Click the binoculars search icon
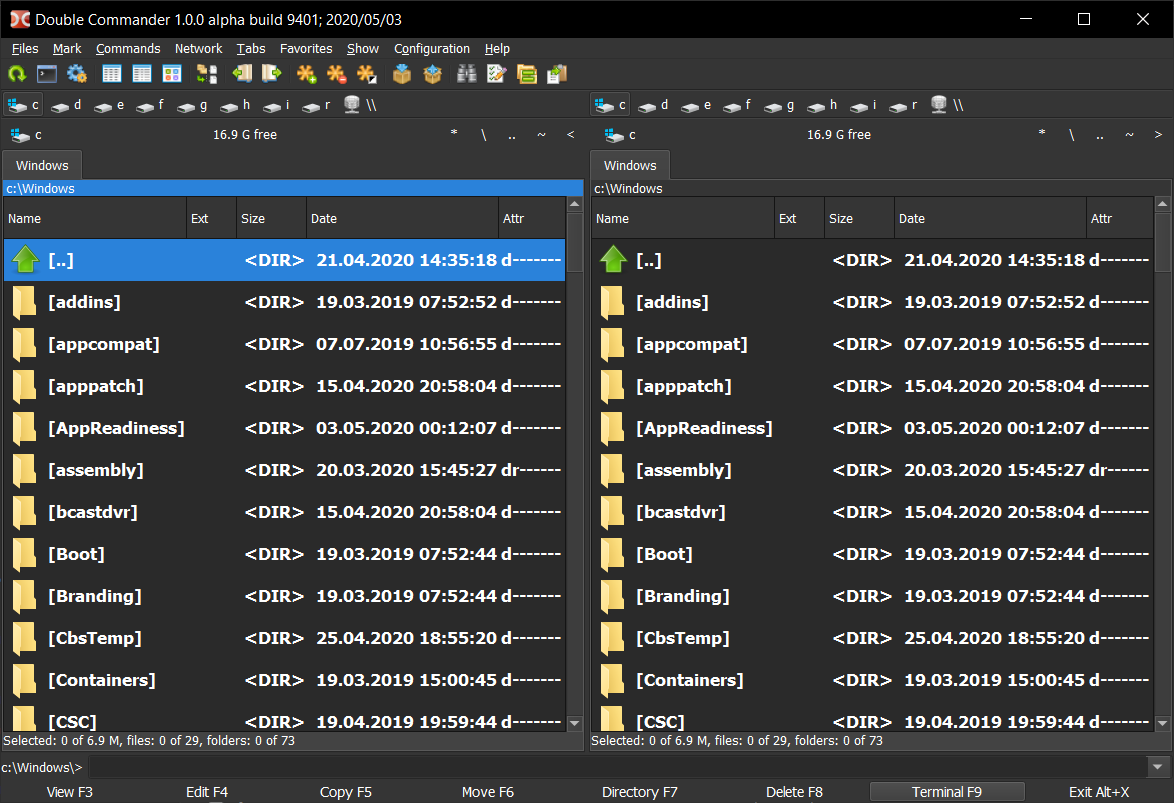This screenshot has width=1174, height=803. pyautogui.click(x=466, y=74)
